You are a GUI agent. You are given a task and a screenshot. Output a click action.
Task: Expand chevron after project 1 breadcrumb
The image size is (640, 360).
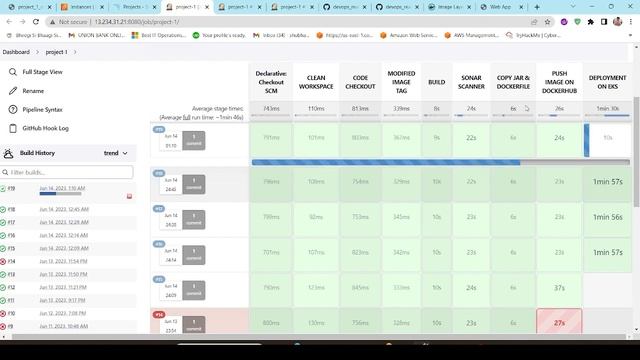[75, 52]
